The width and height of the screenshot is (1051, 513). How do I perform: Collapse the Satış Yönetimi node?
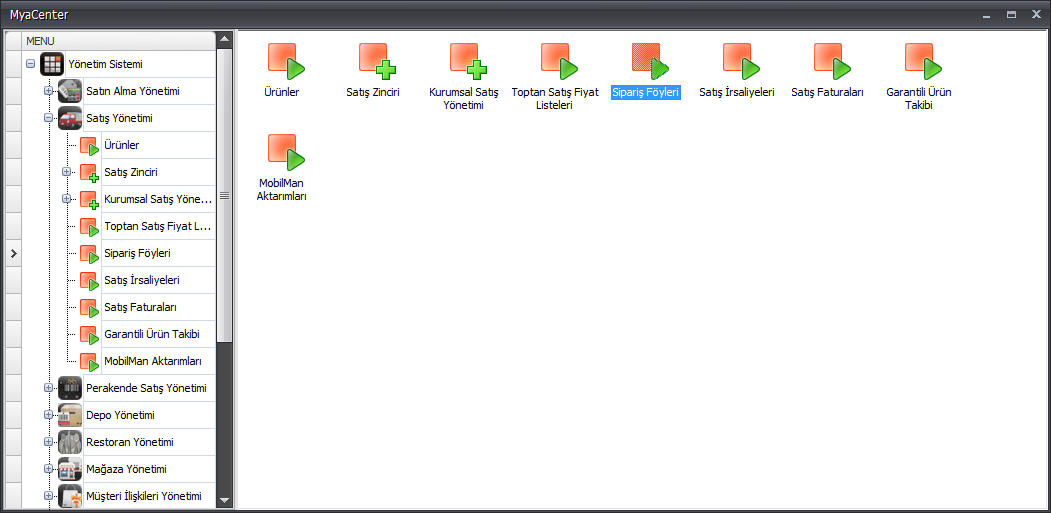(48, 118)
